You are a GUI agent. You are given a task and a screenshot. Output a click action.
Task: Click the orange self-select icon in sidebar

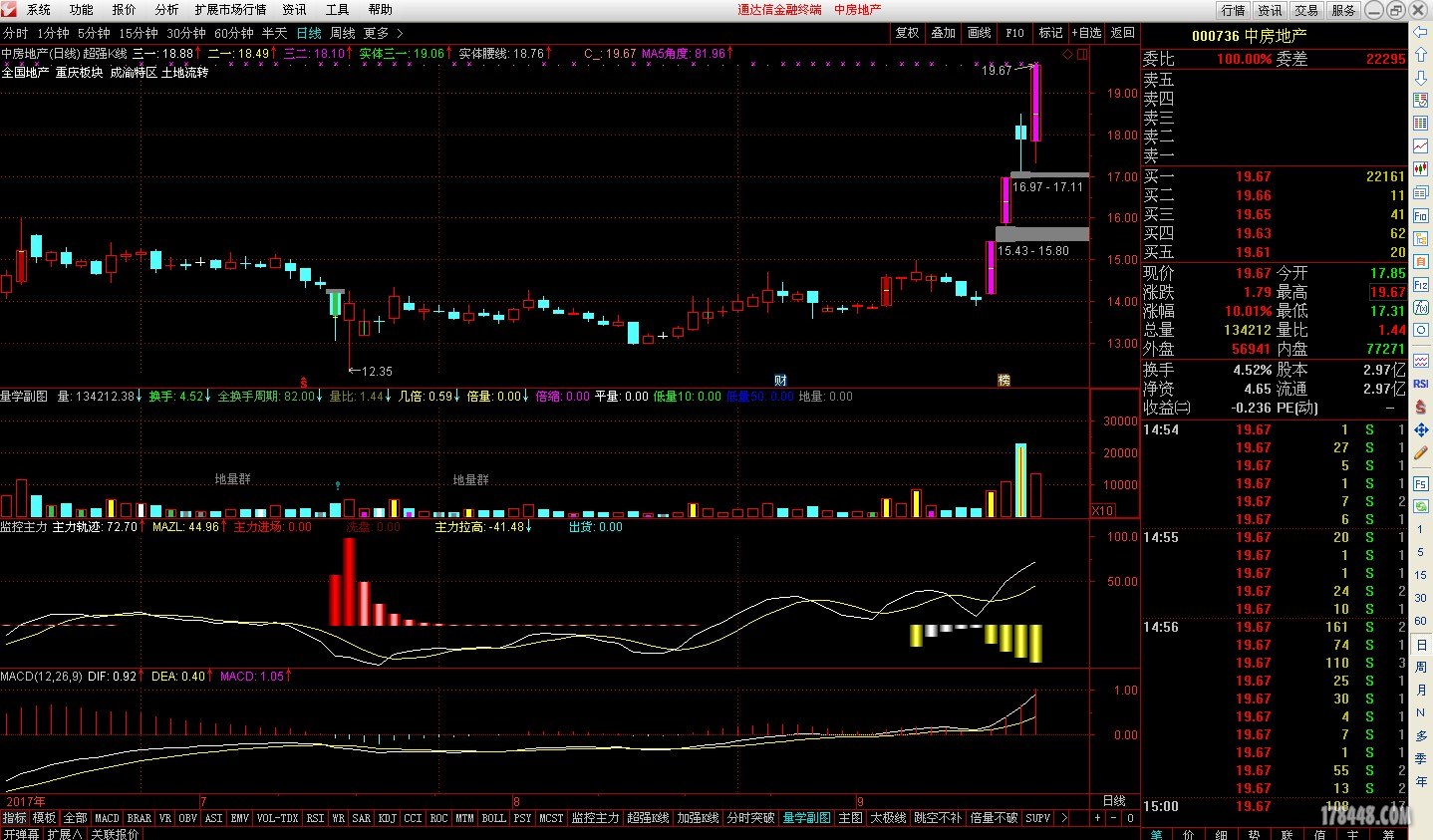tap(1421, 261)
